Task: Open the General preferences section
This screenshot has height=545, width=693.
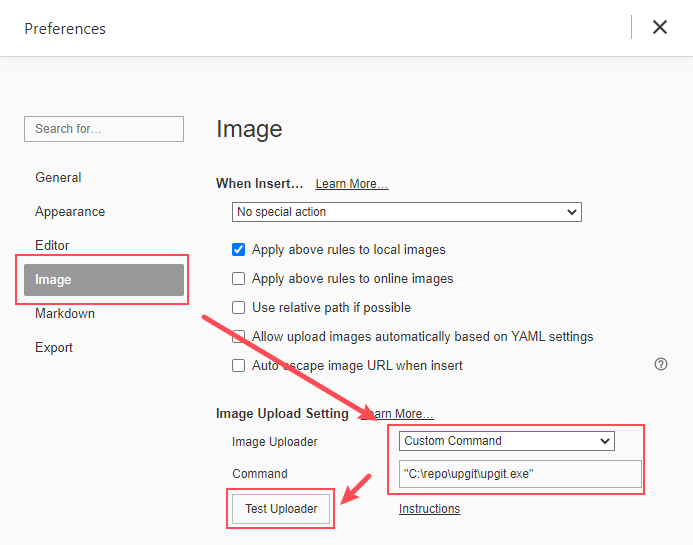Action: click(x=58, y=178)
